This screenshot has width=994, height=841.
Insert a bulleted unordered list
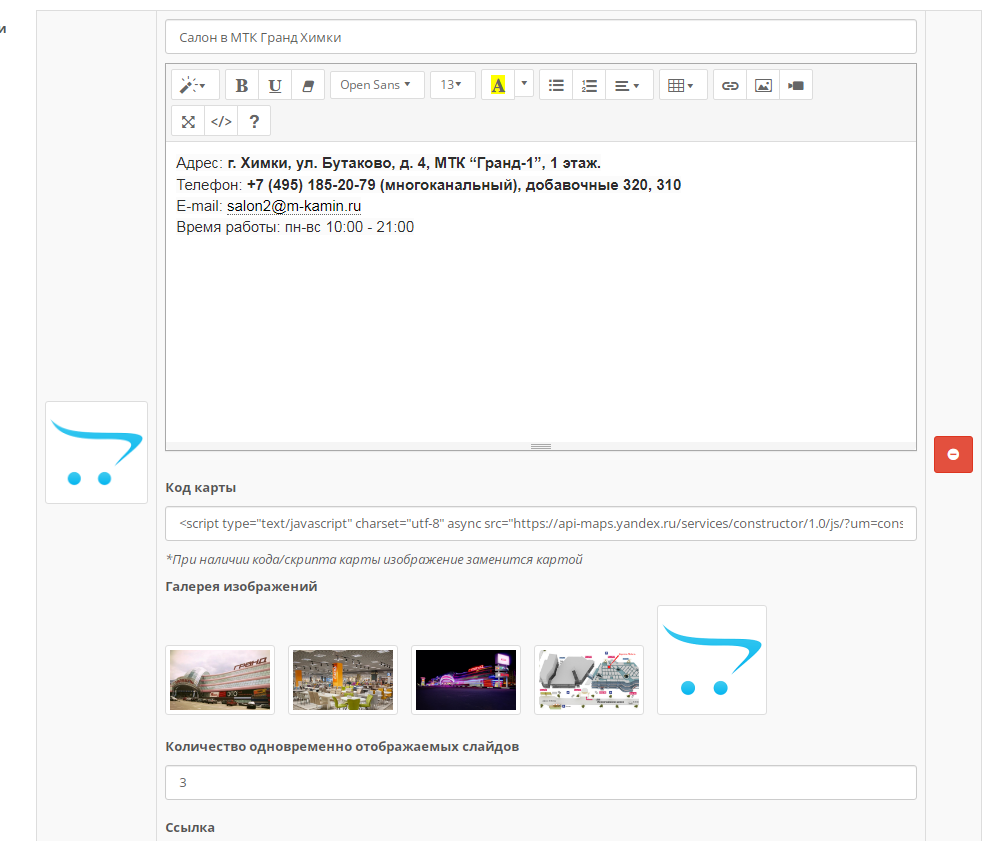(x=556, y=86)
